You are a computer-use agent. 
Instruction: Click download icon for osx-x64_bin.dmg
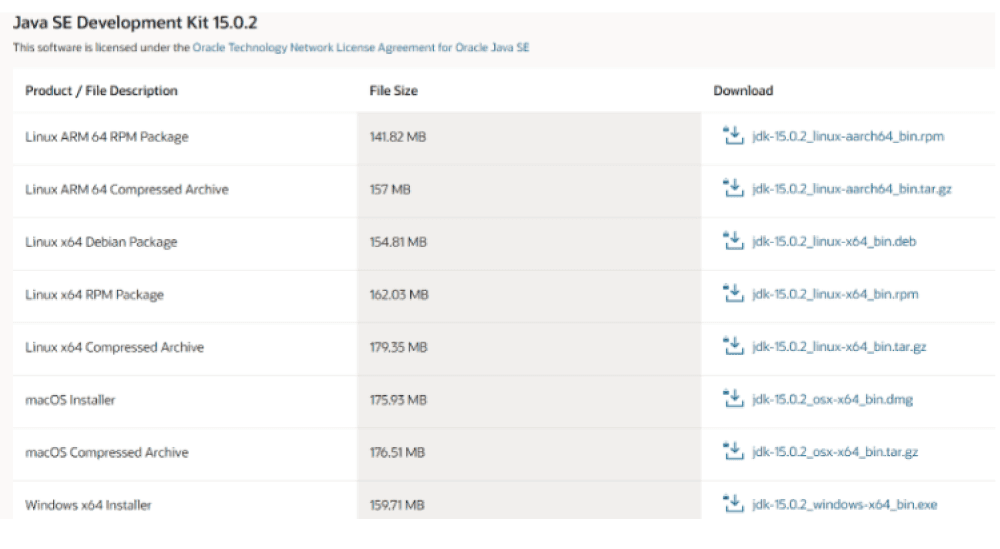click(733, 399)
